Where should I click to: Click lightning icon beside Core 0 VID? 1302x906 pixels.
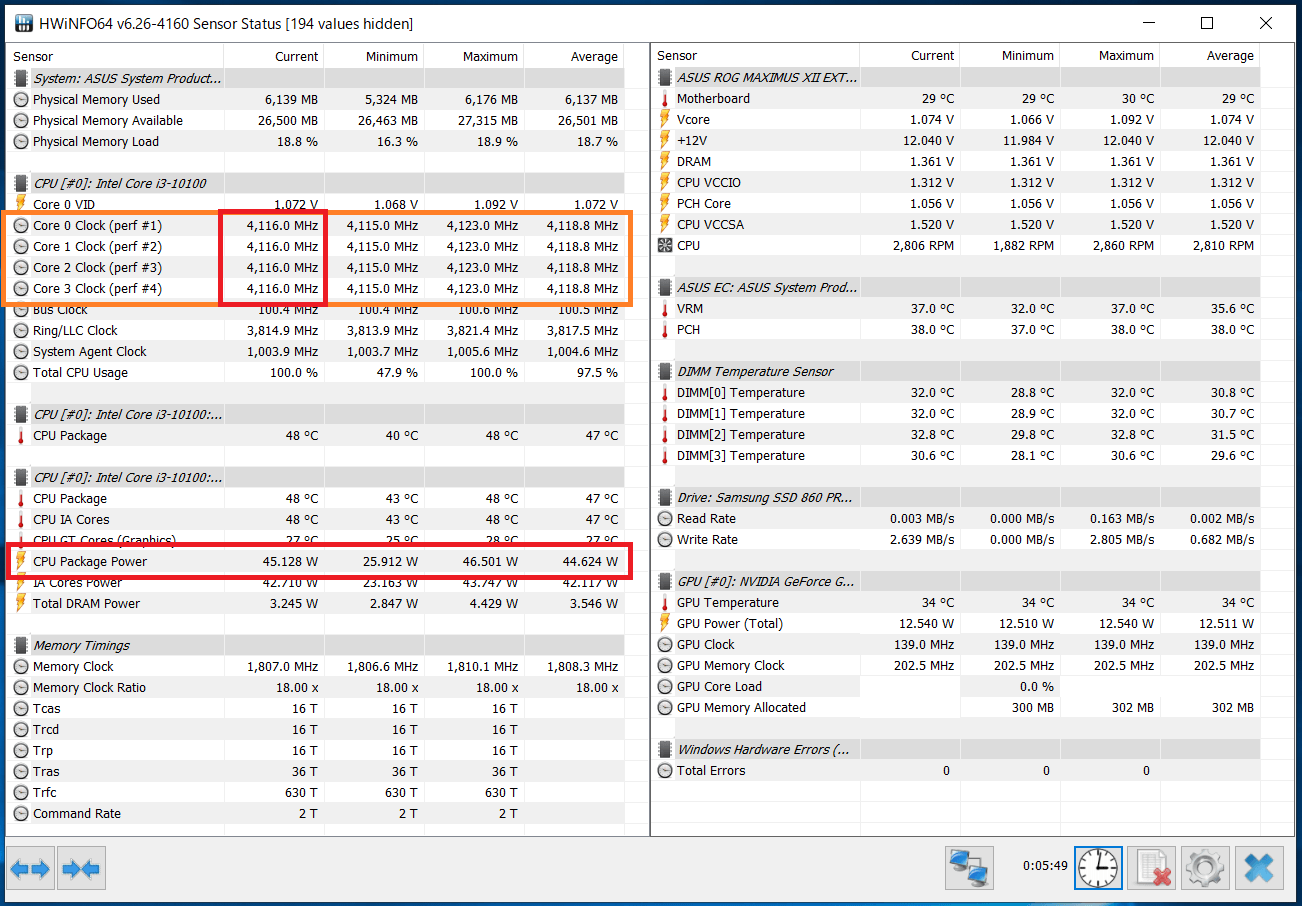pos(21,205)
